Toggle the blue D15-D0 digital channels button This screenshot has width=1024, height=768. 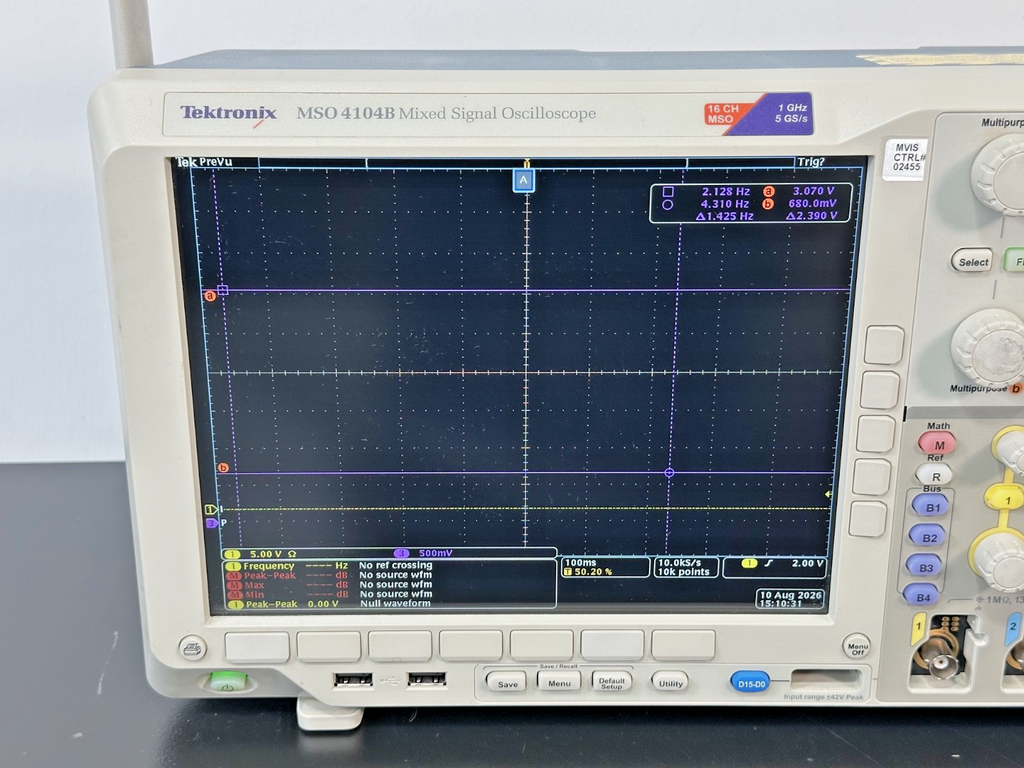click(750, 684)
